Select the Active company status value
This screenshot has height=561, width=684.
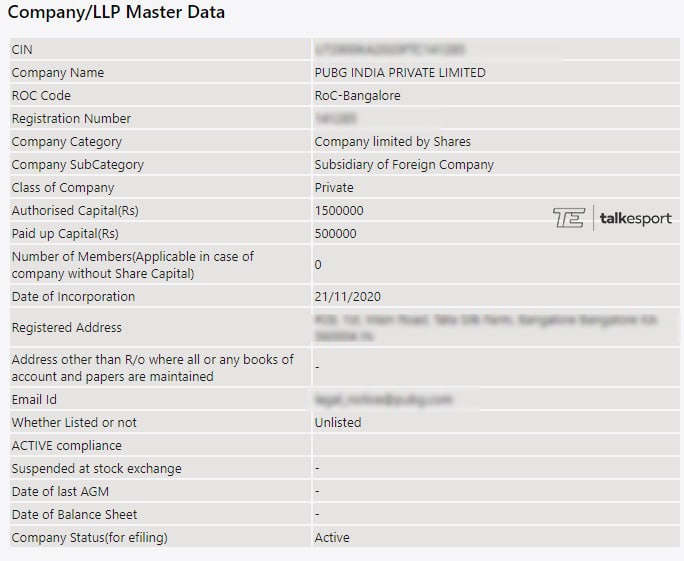(332, 538)
